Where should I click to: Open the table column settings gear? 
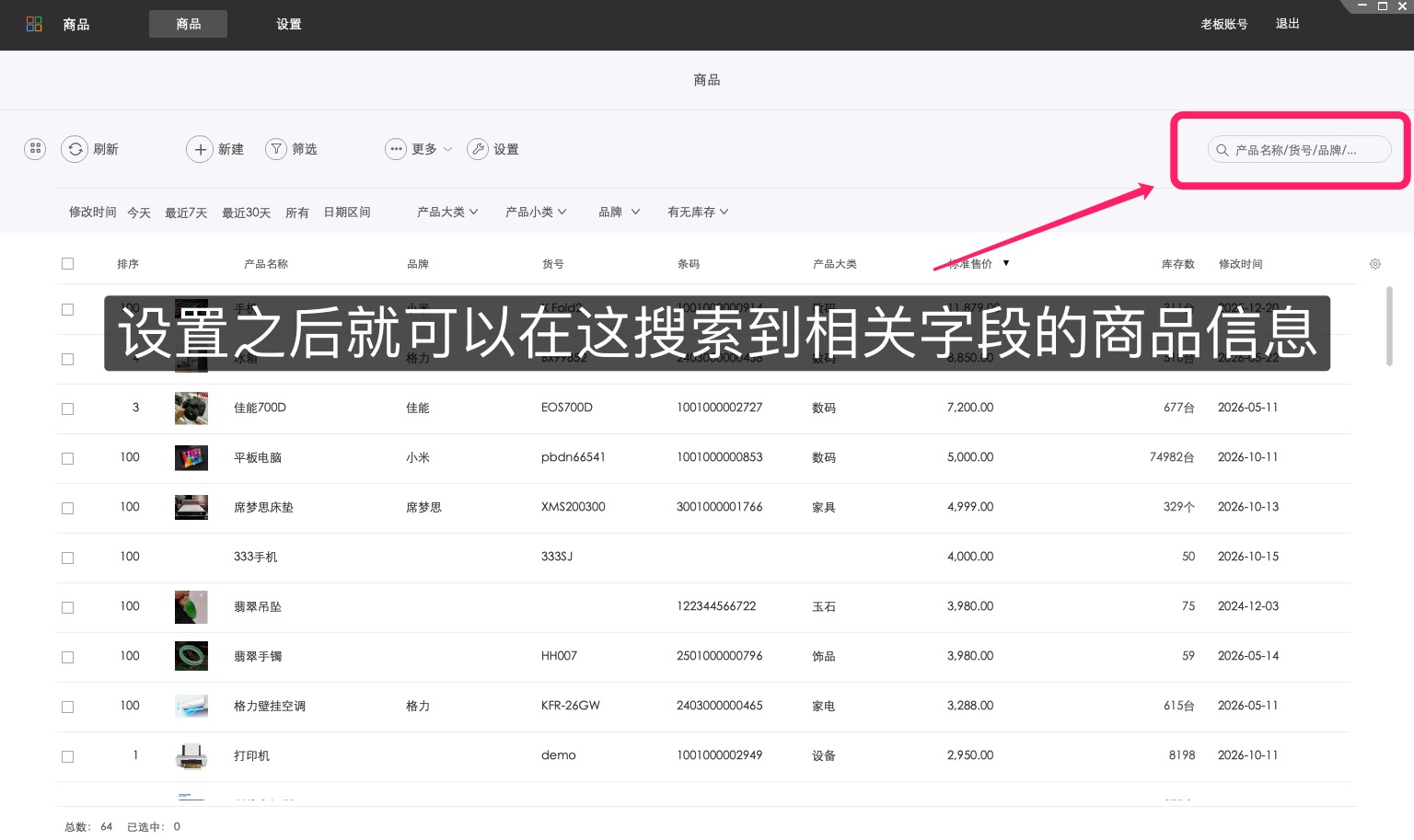click(x=1375, y=264)
